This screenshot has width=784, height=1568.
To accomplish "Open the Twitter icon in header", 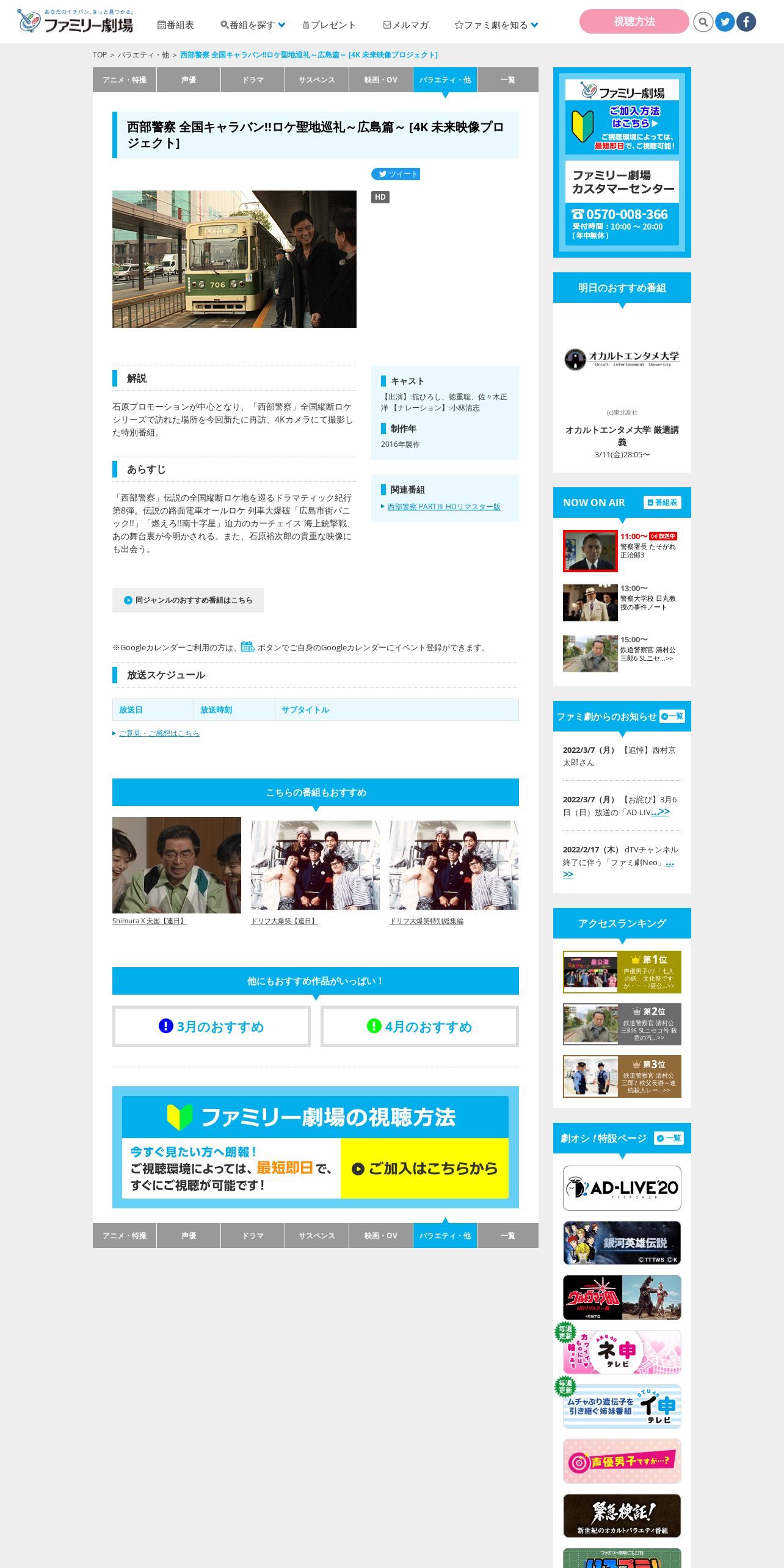I will click(x=725, y=22).
